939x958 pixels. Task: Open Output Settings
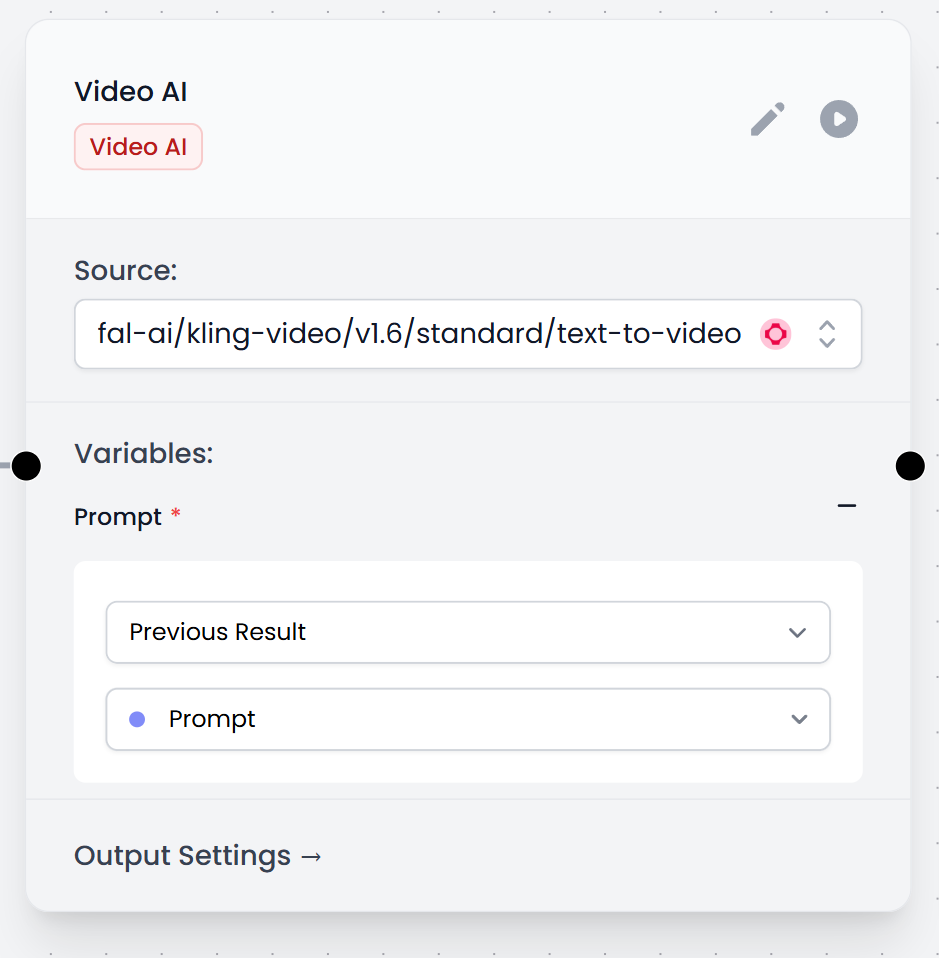point(198,856)
